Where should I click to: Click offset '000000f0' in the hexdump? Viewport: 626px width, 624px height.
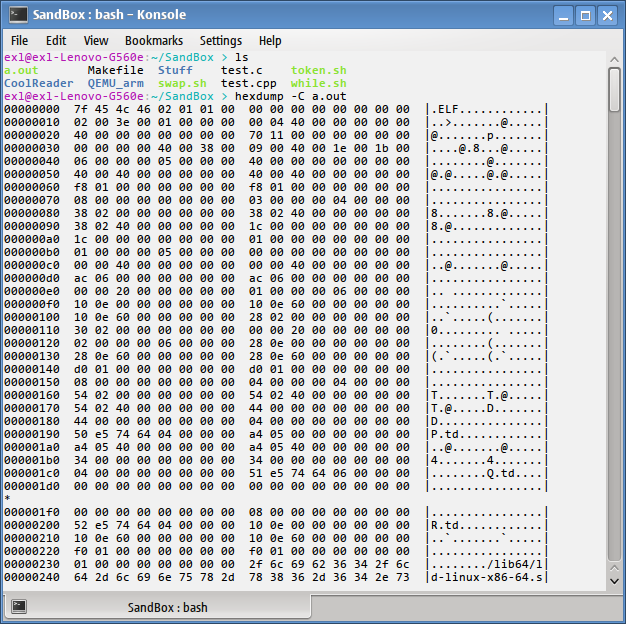pos(32,305)
